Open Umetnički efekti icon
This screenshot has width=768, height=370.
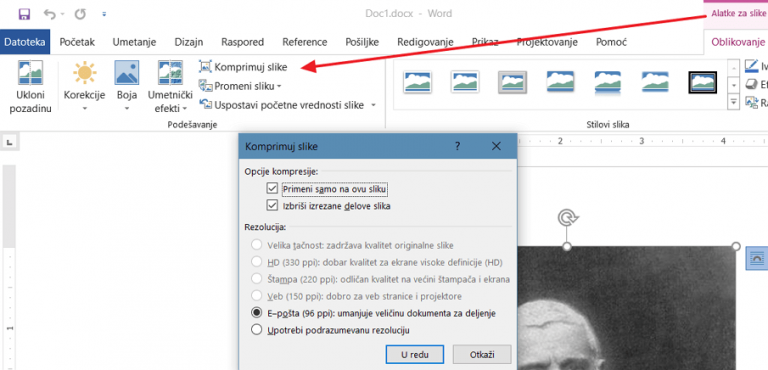tap(170, 73)
